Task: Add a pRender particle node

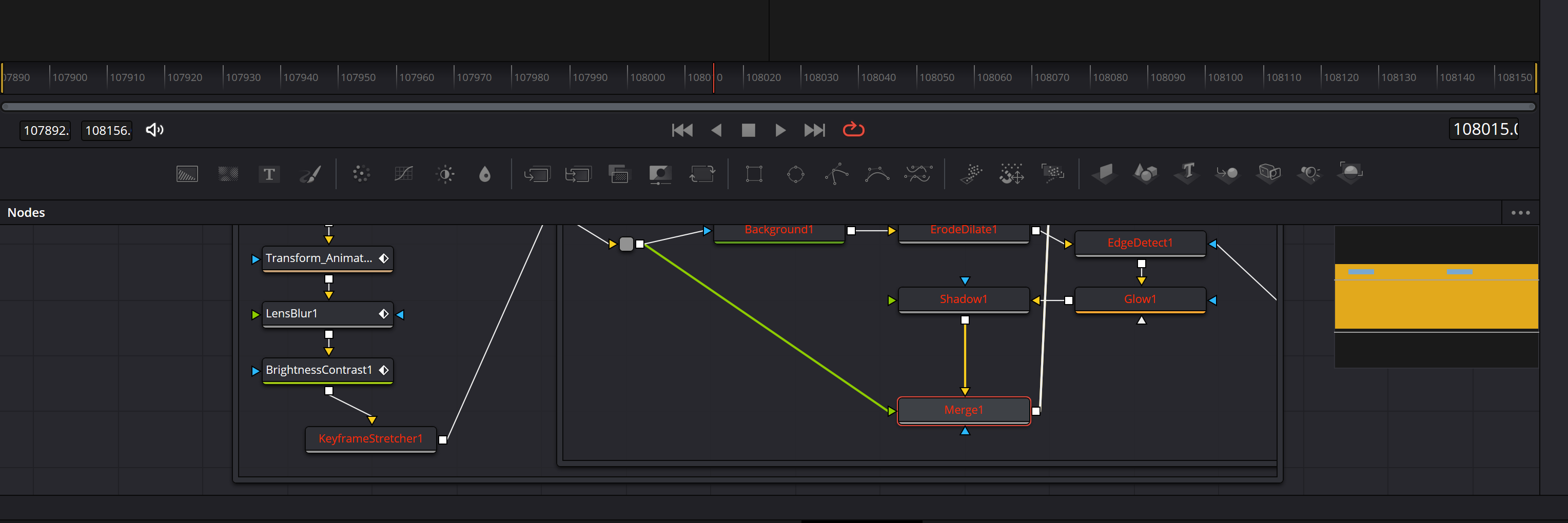Action: pyautogui.click(x=1052, y=174)
